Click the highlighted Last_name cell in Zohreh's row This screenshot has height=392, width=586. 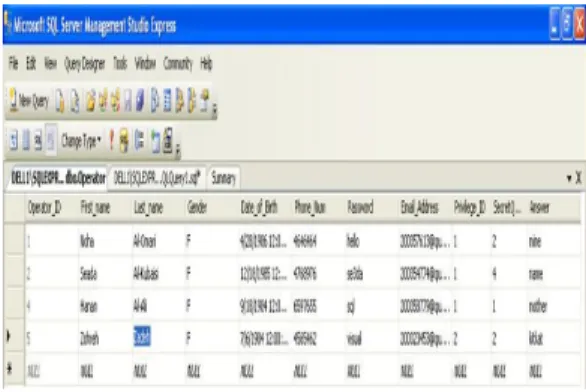[158, 337]
